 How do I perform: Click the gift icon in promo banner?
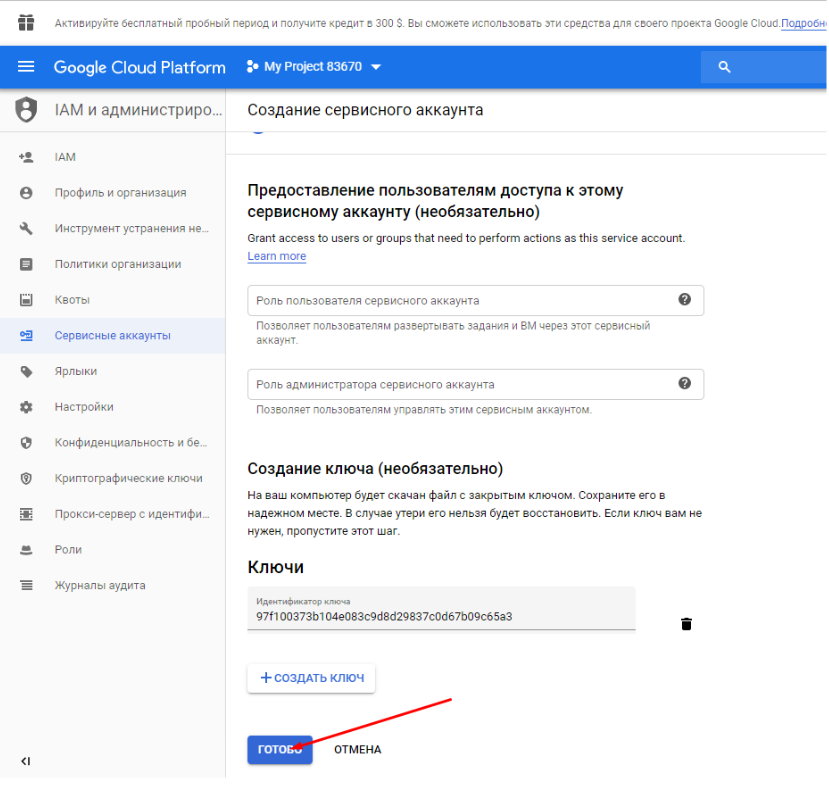click(26, 23)
